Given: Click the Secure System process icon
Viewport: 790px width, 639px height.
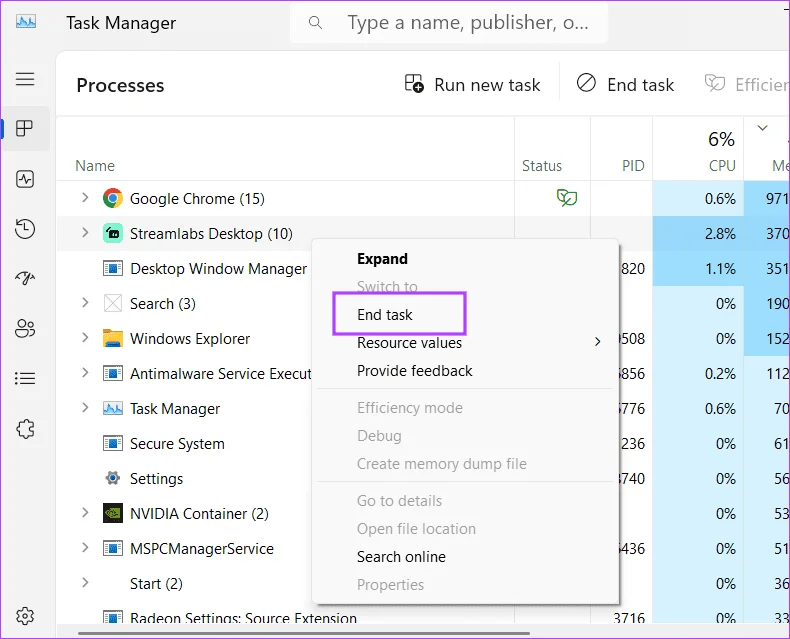Looking at the screenshot, I should (113, 443).
